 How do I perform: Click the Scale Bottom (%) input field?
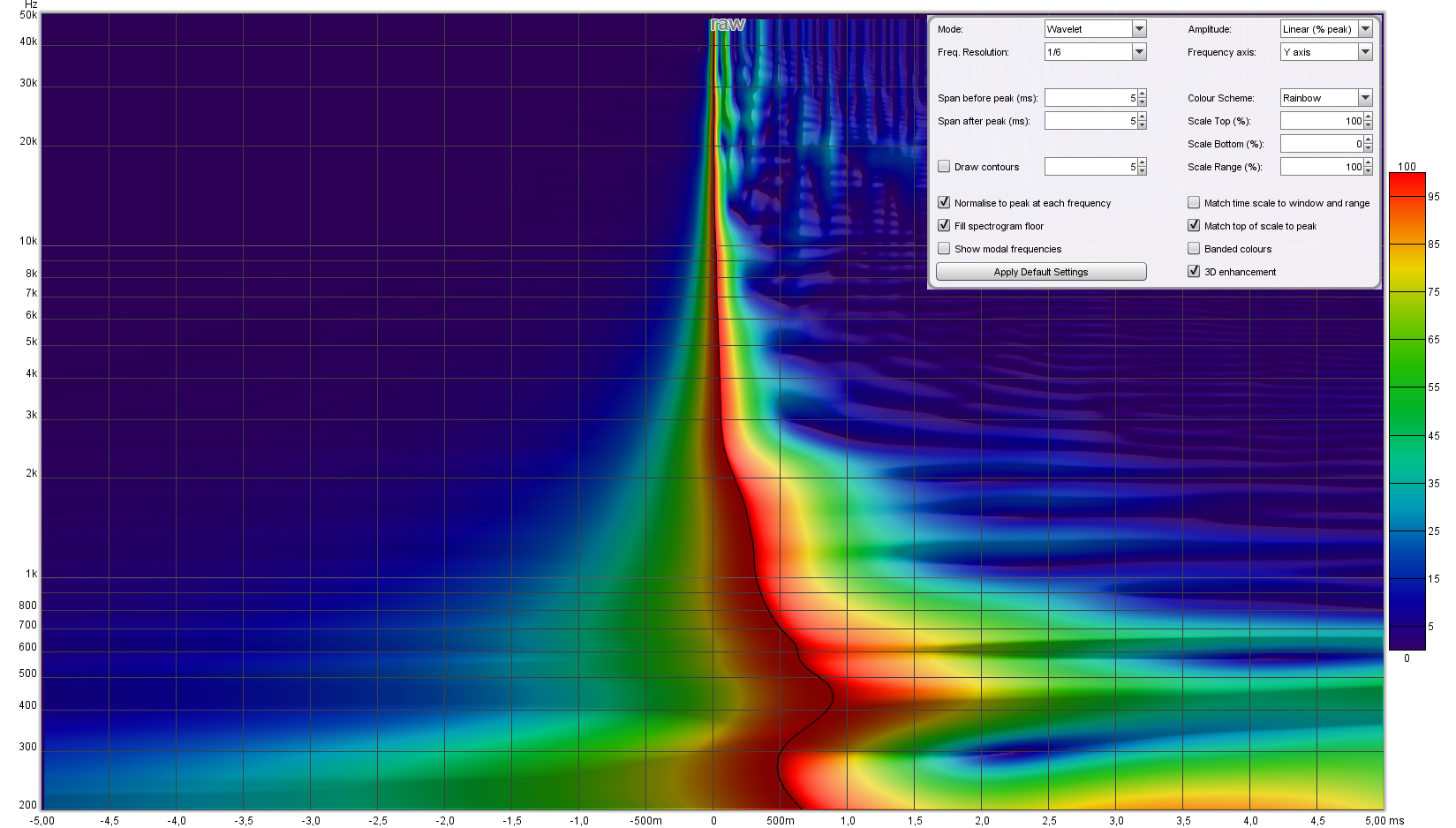(1322, 144)
